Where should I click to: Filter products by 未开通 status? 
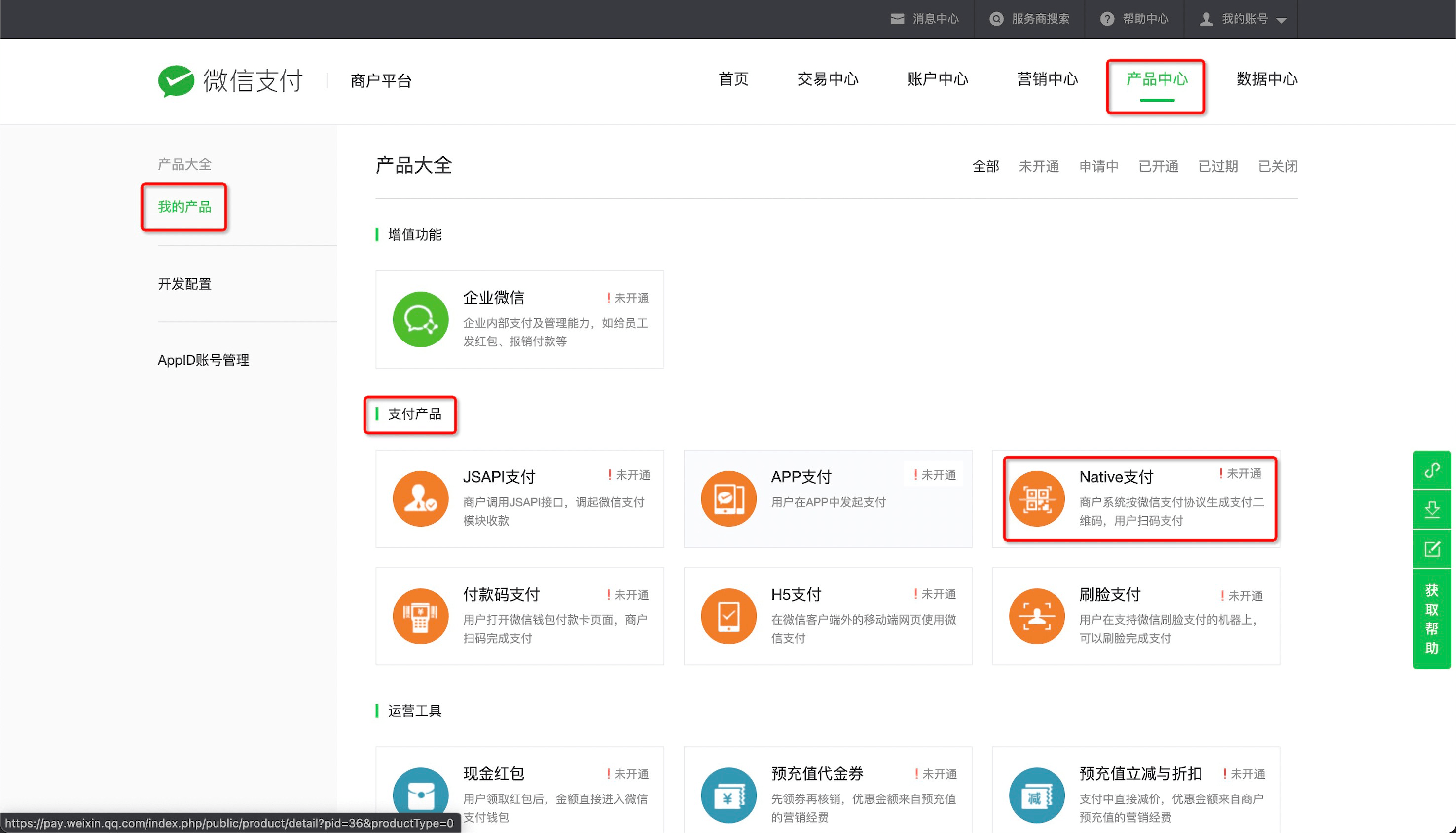tap(1038, 166)
